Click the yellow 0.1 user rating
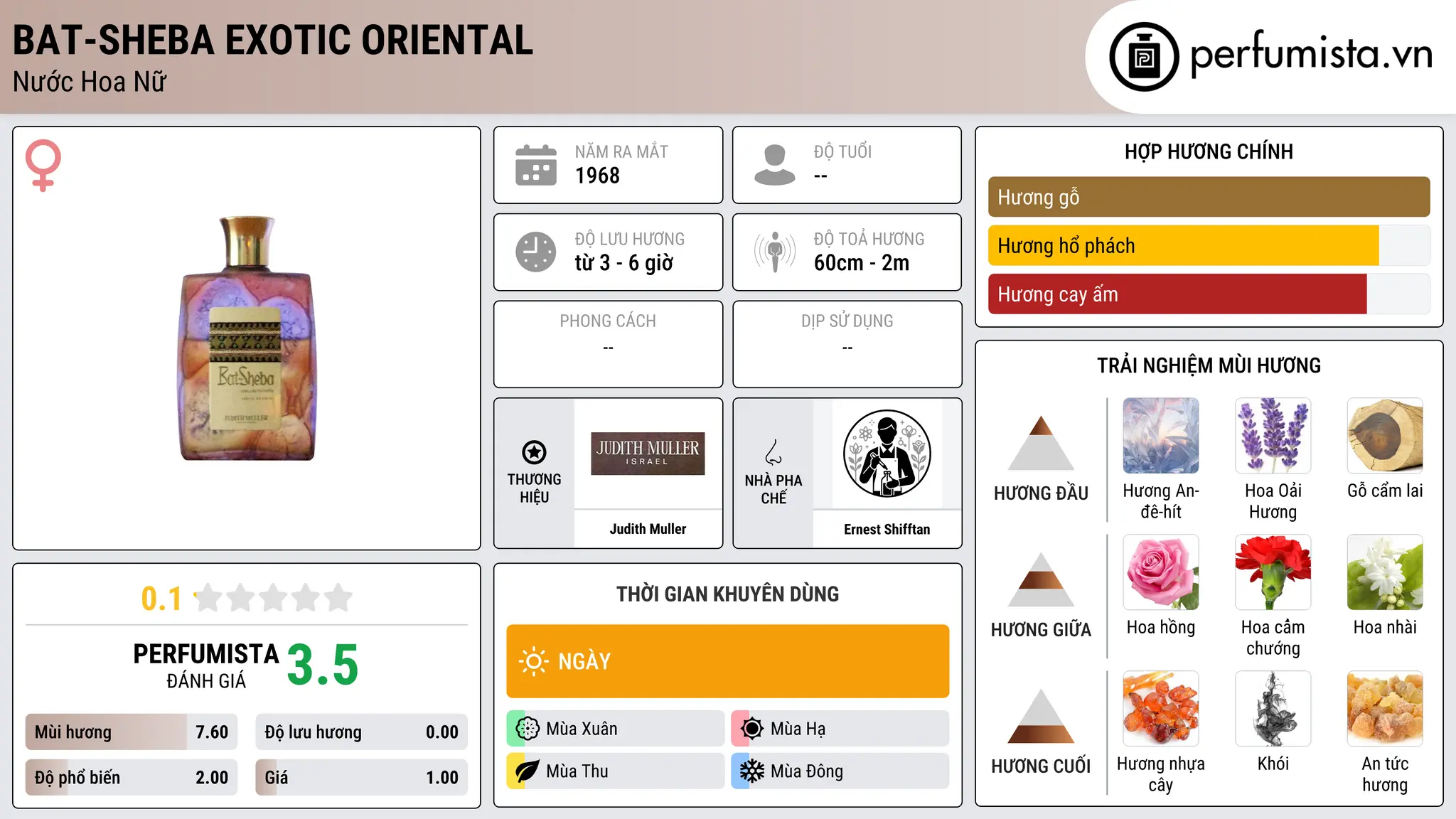 coord(161,599)
